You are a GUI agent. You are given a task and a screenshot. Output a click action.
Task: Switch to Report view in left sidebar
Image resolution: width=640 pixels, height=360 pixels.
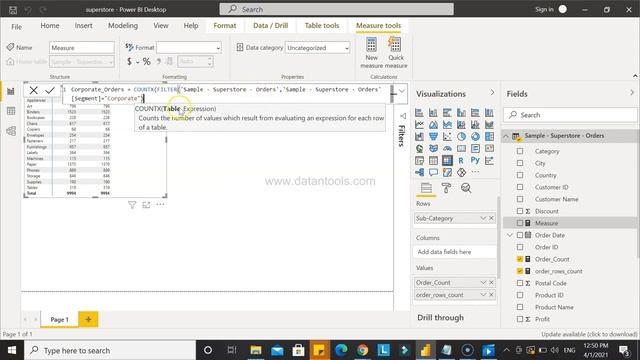(11, 91)
